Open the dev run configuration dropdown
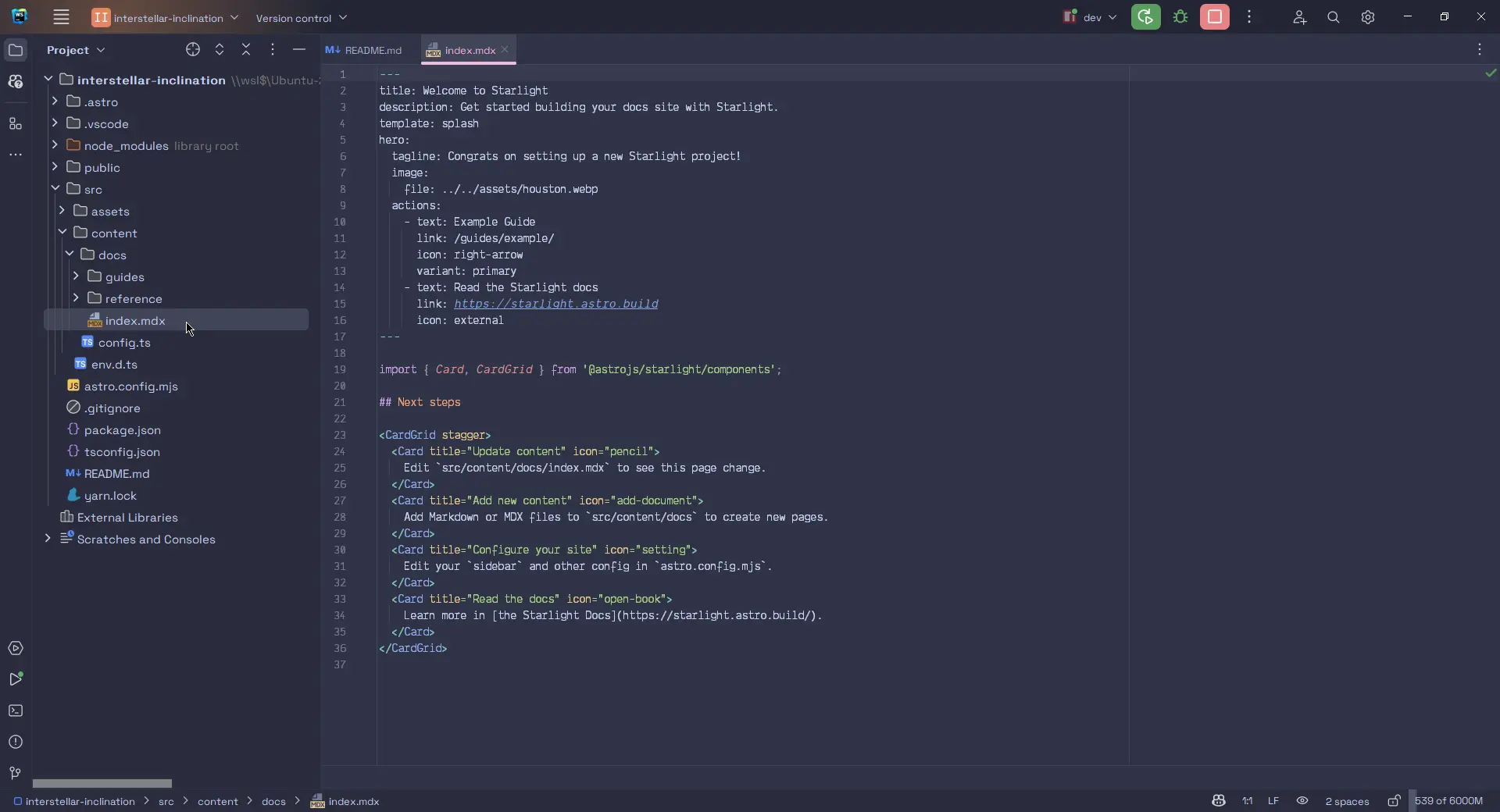This screenshot has height=812, width=1500. coord(1091,17)
